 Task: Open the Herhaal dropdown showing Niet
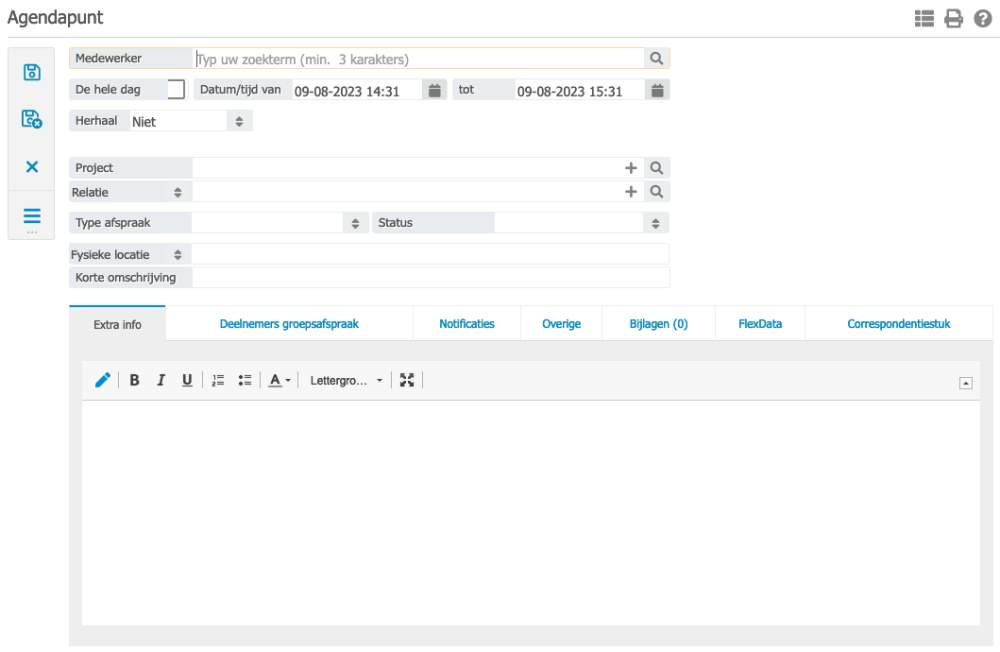[x=191, y=121]
